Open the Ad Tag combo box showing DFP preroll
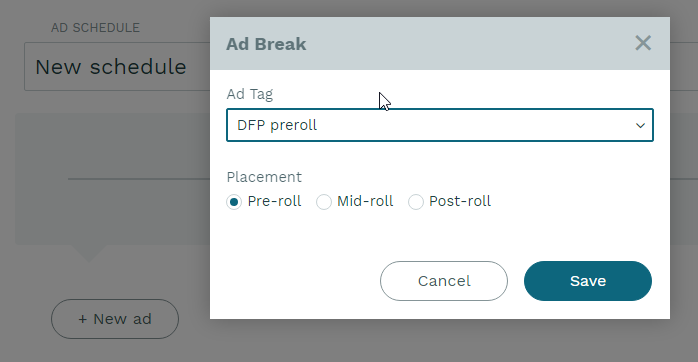 pyautogui.click(x=440, y=125)
